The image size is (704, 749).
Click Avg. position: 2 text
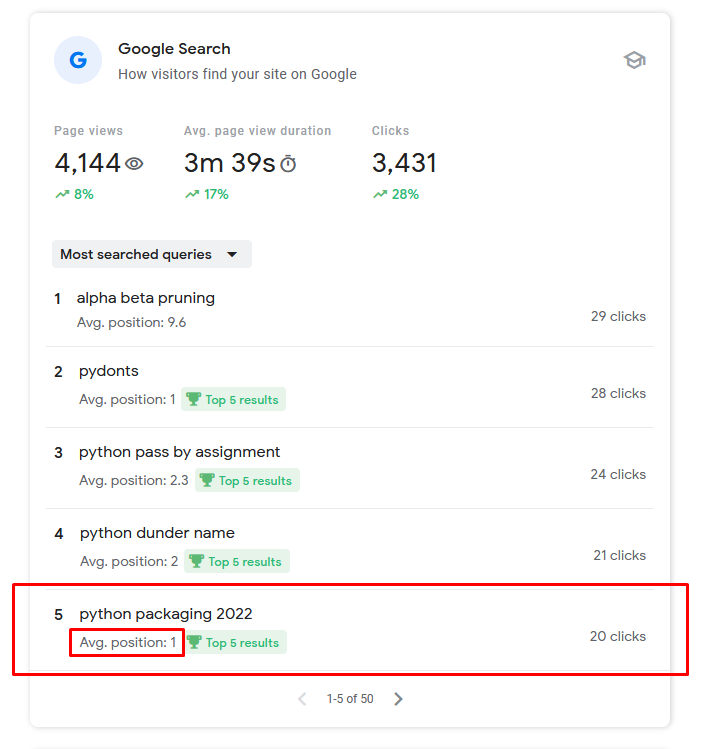tap(129, 561)
